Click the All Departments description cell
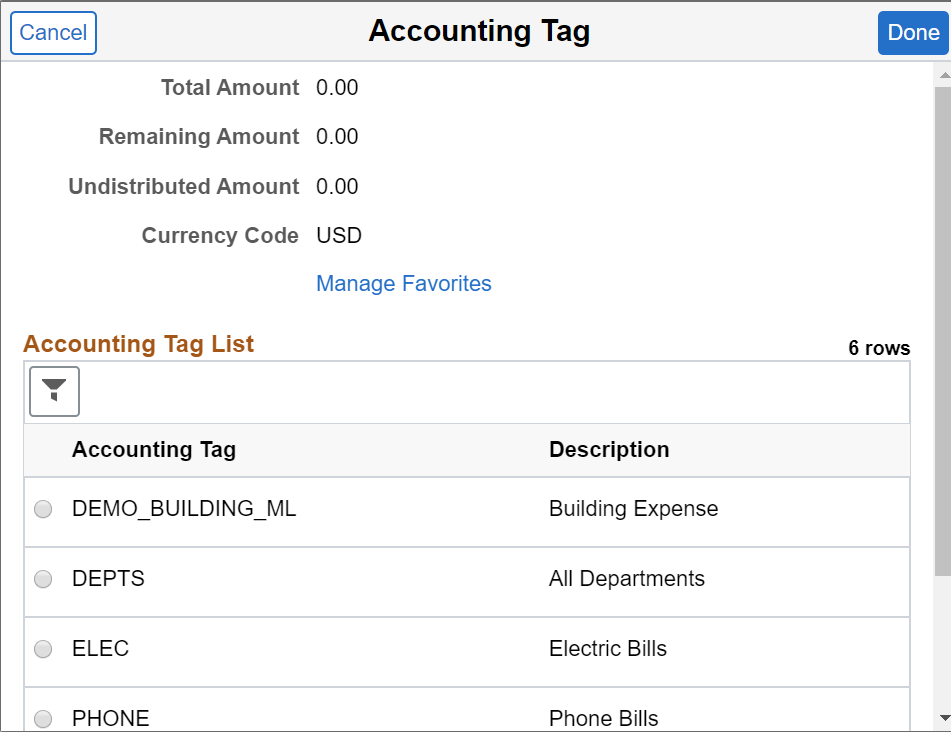 [626, 579]
